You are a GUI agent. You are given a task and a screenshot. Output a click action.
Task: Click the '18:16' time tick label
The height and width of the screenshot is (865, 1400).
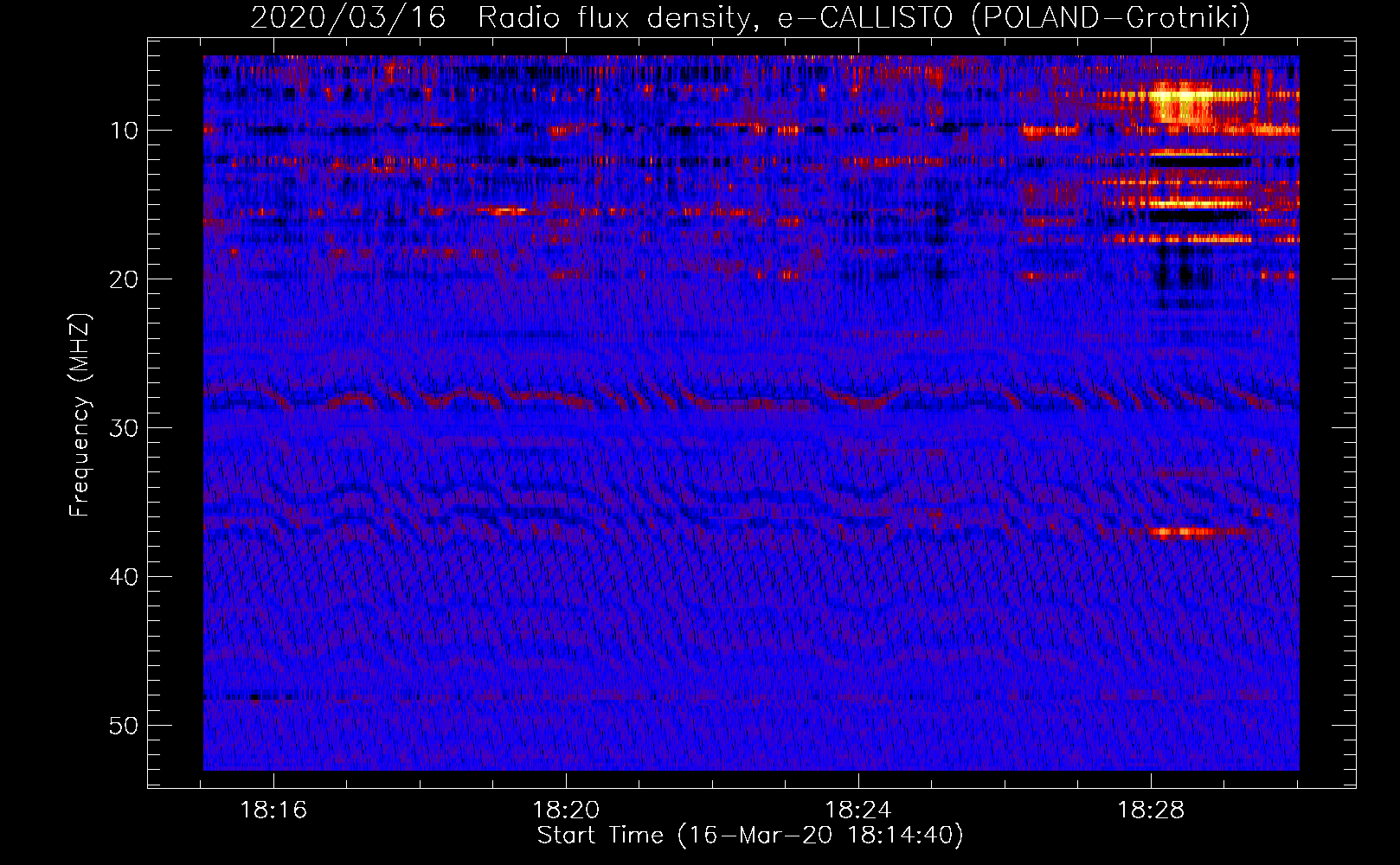coord(274,811)
